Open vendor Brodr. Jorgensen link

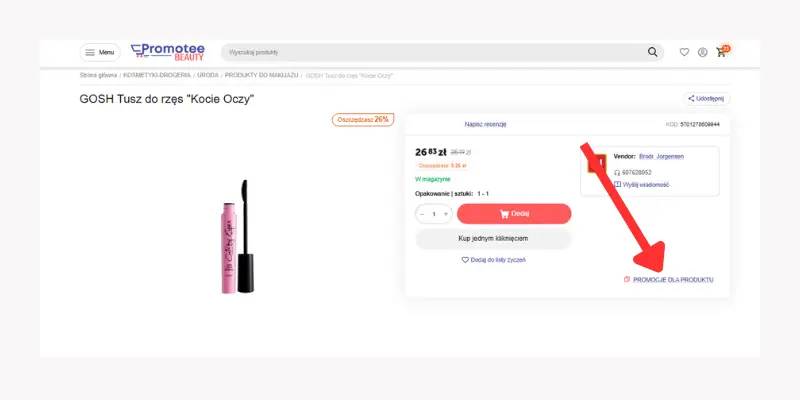tap(662, 157)
